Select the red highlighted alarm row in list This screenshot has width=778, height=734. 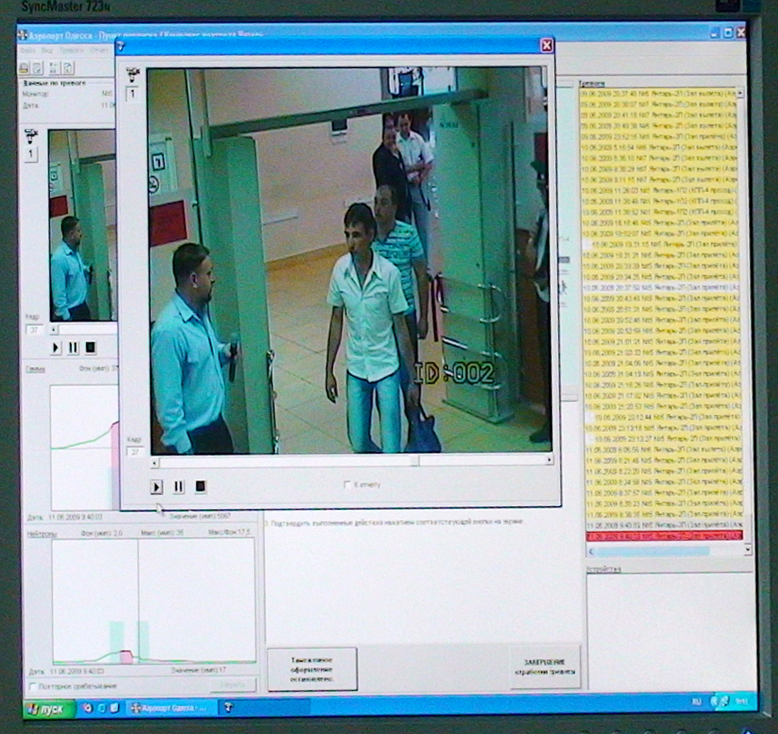point(664,536)
